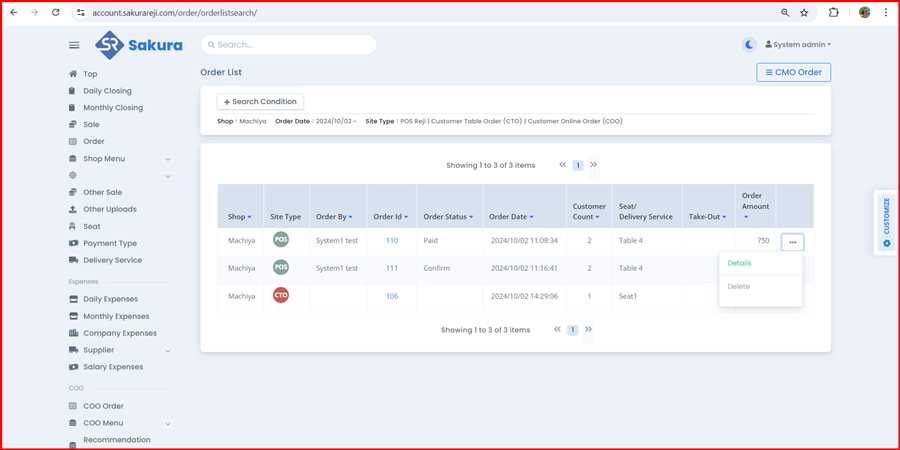Viewport: 900px width, 450px height.
Task: Open order Id 106 link
Action: coord(391,296)
